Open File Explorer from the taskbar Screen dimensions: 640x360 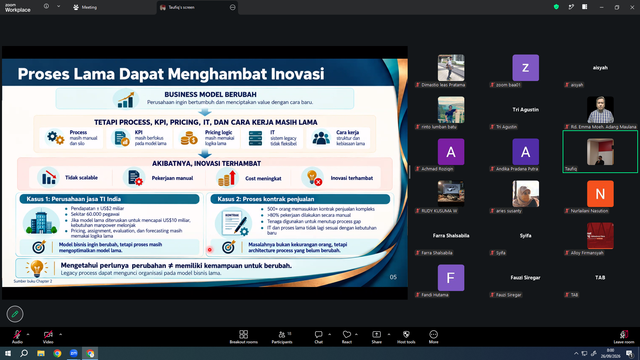pos(41,353)
